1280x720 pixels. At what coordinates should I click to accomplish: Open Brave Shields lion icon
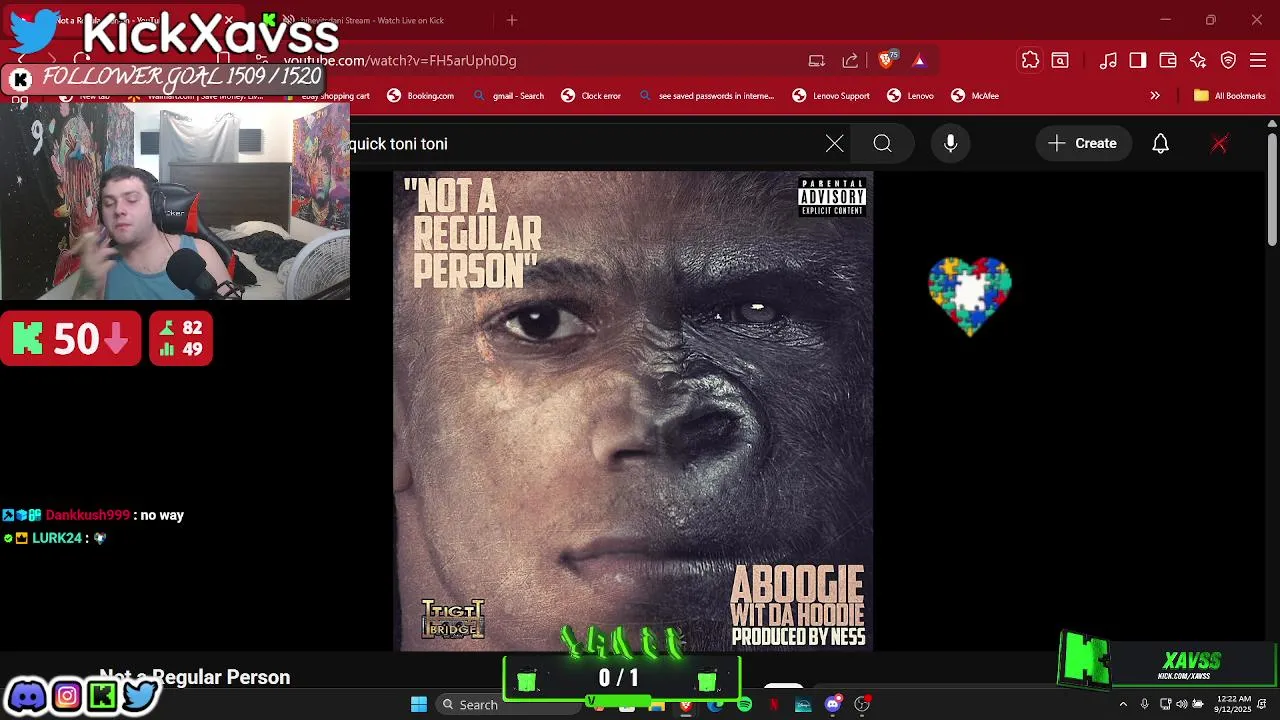tap(886, 60)
